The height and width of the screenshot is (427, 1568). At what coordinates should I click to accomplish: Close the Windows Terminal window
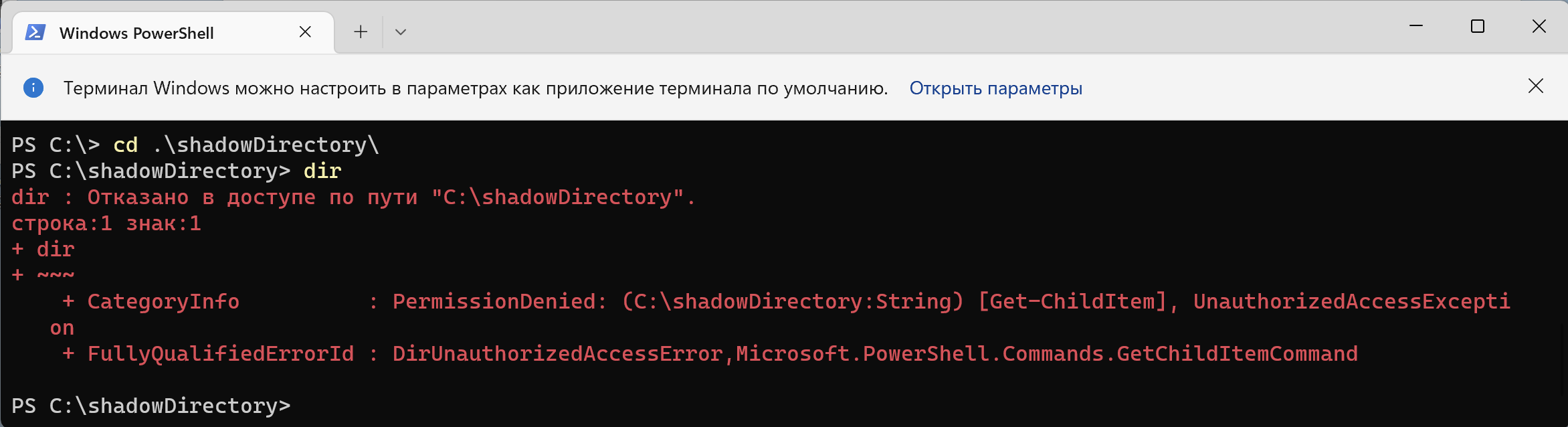point(1539,26)
